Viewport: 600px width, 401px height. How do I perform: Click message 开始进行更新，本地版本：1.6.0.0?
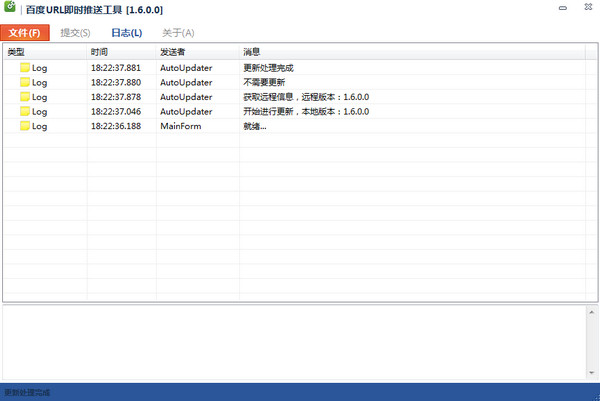click(306, 111)
